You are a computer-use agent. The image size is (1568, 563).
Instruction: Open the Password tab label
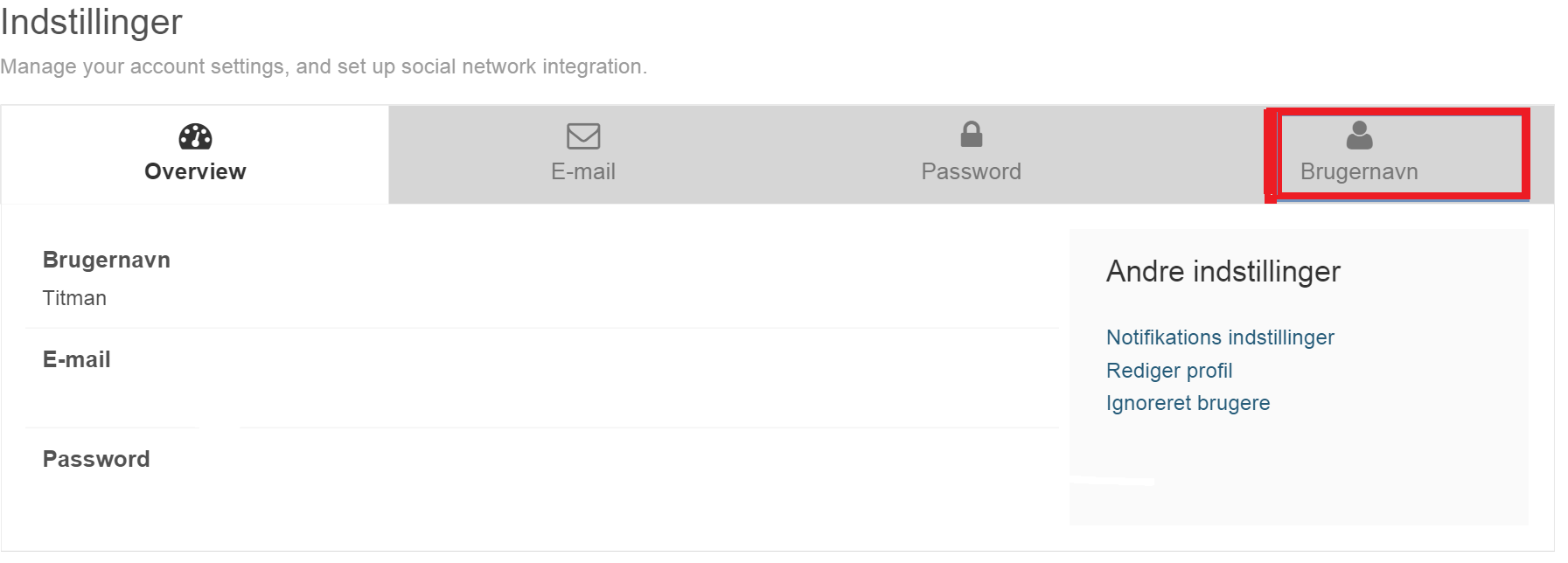pyautogui.click(x=972, y=171)
